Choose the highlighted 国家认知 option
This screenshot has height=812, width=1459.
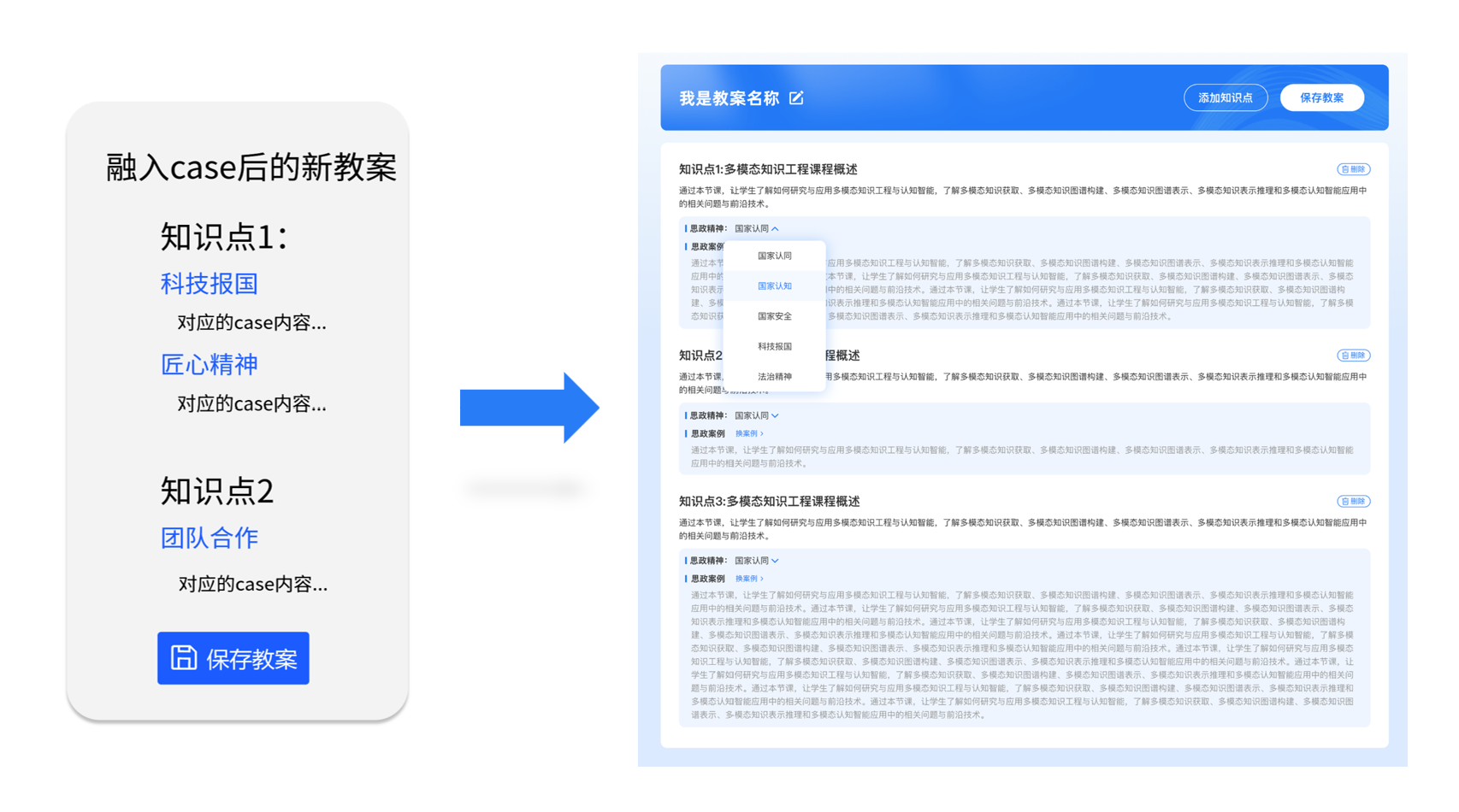tap(774, 286)
